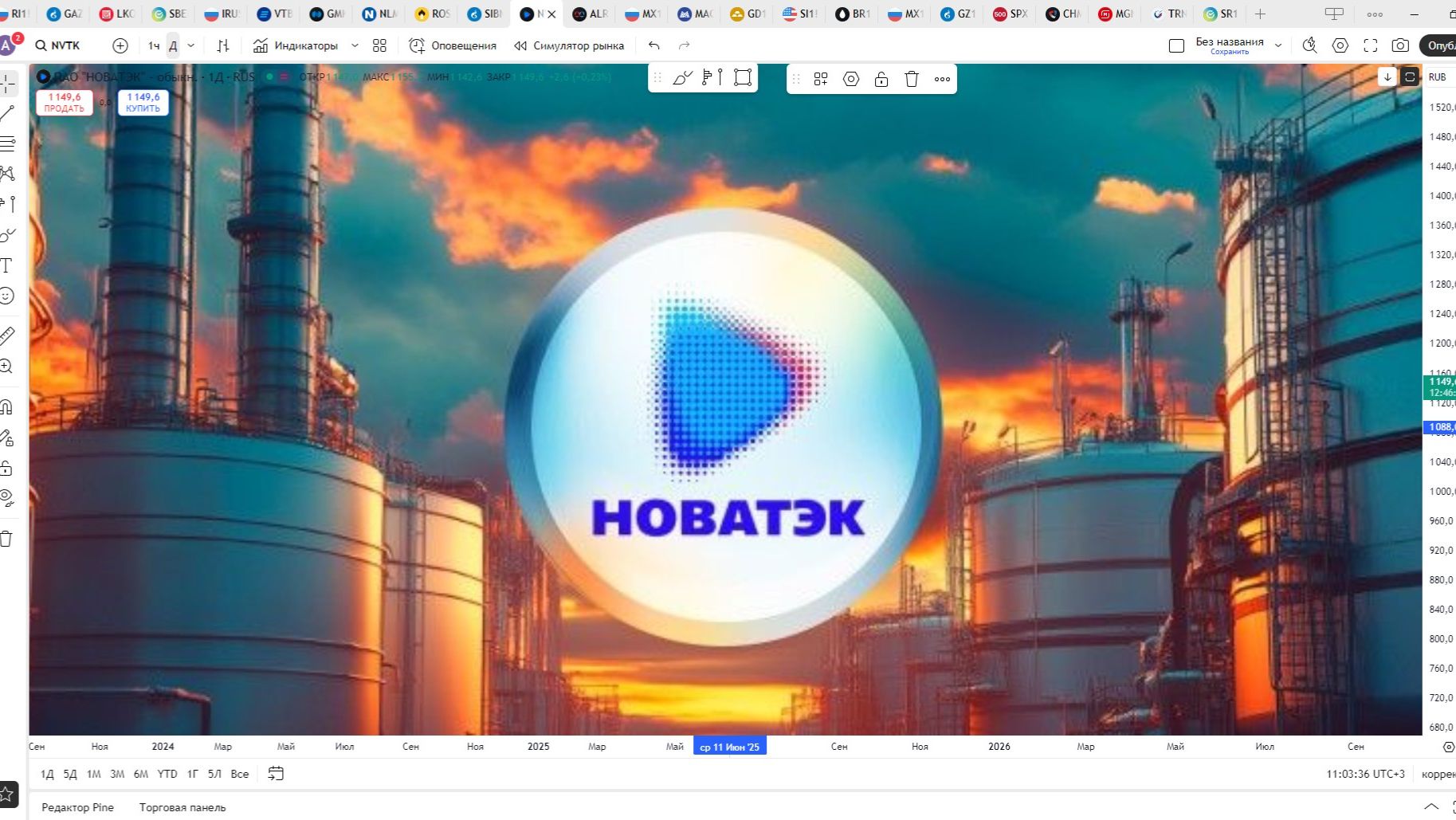This screenshot has height=820, width=1456.
Task: Lock the selected object via floating padlock icon
Action: (x=881, y=78)
